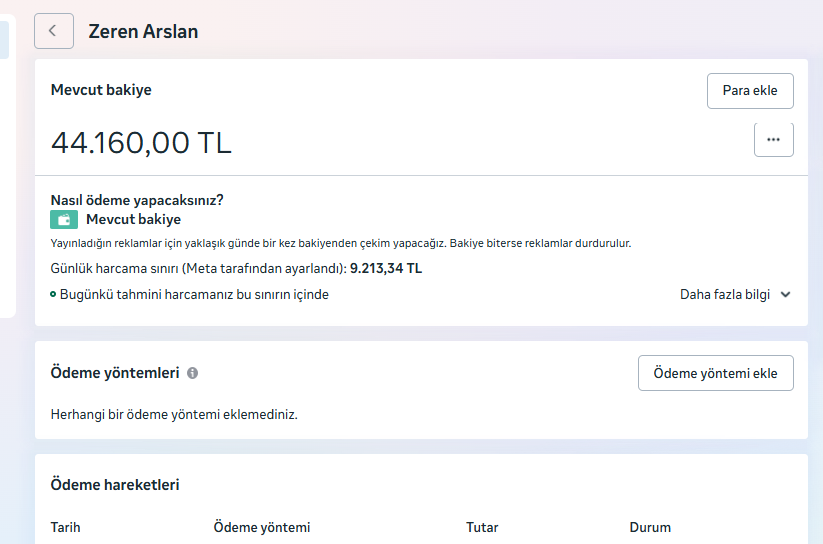Go back using the left arrow button
The image size is (823, 544).
54,31
